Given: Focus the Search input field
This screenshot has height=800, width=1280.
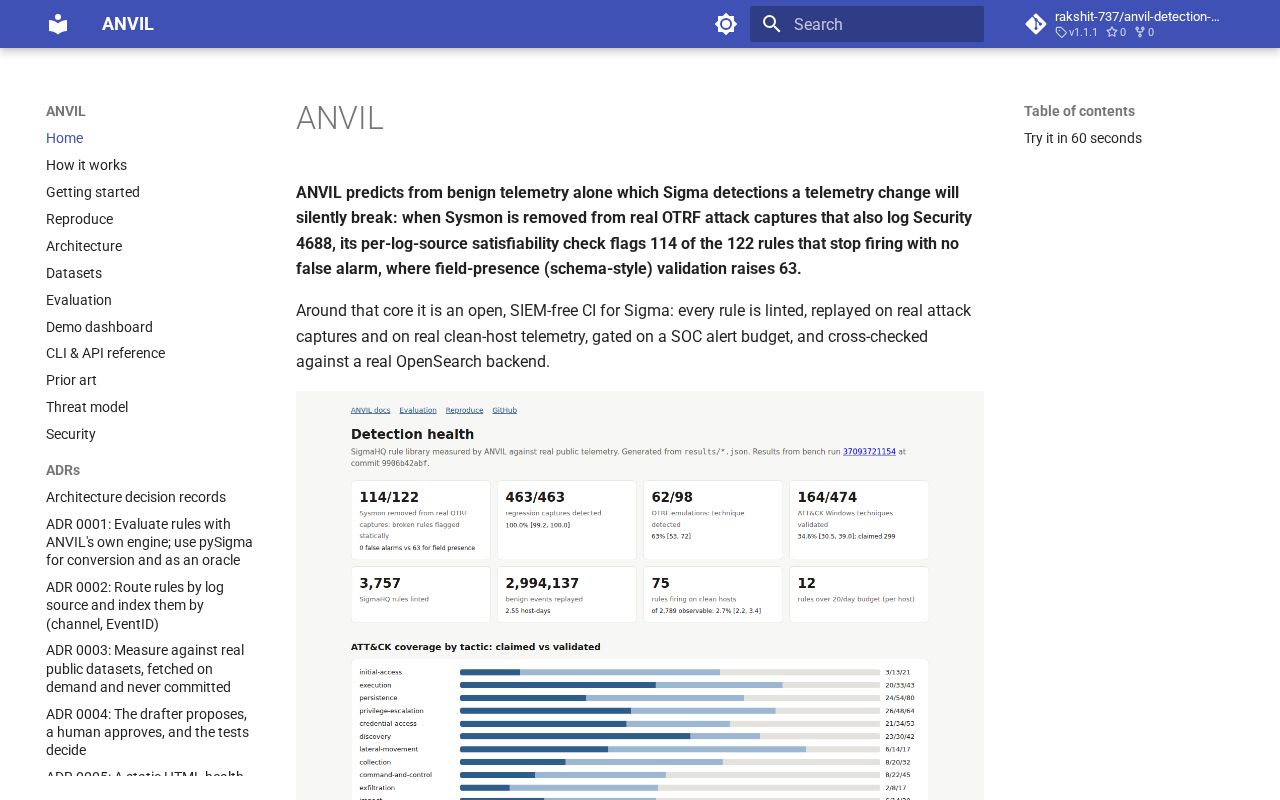Looking at the screenshot, I should (x=867, y=24).
